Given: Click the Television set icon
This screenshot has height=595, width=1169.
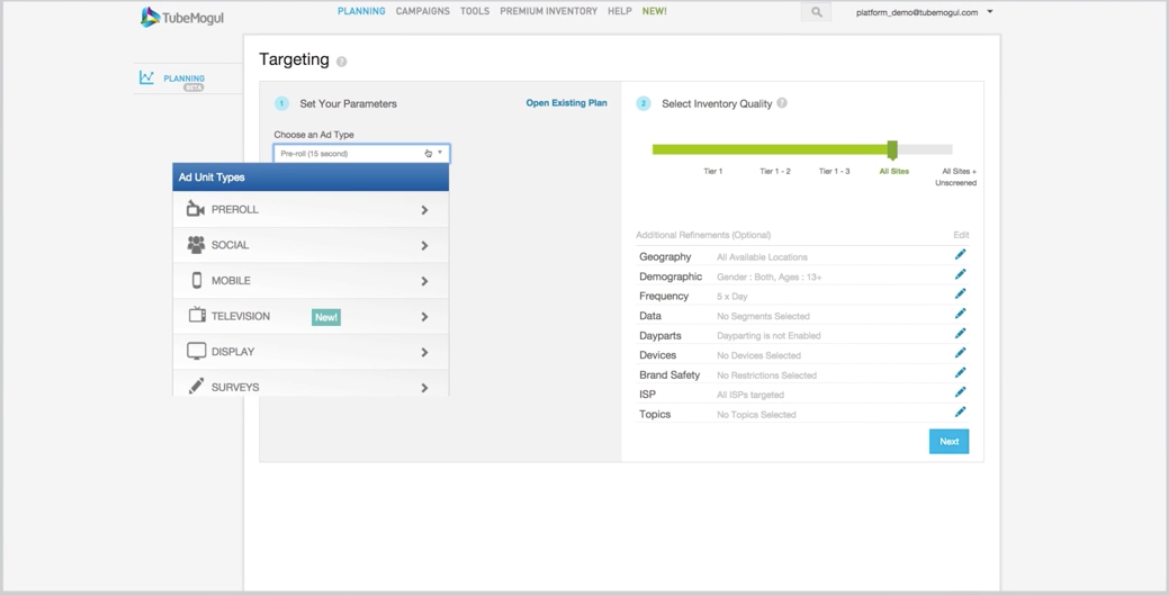Looking at the screenshot, I should coord(197,315).
